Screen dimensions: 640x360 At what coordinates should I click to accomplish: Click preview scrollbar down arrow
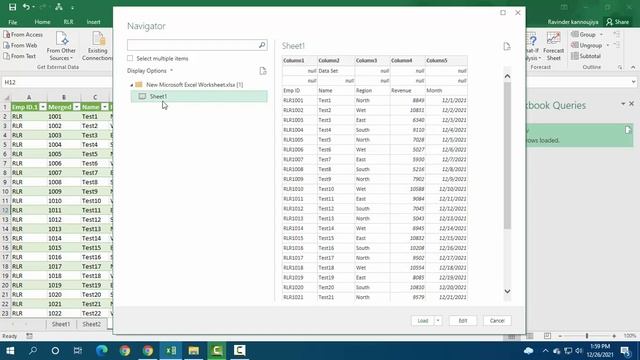coord(507,291)
